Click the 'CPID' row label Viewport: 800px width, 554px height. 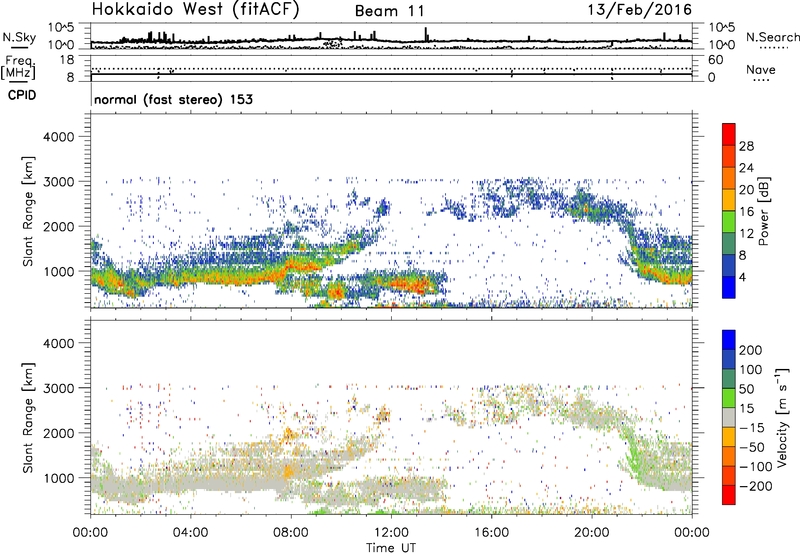coord(22,95)
